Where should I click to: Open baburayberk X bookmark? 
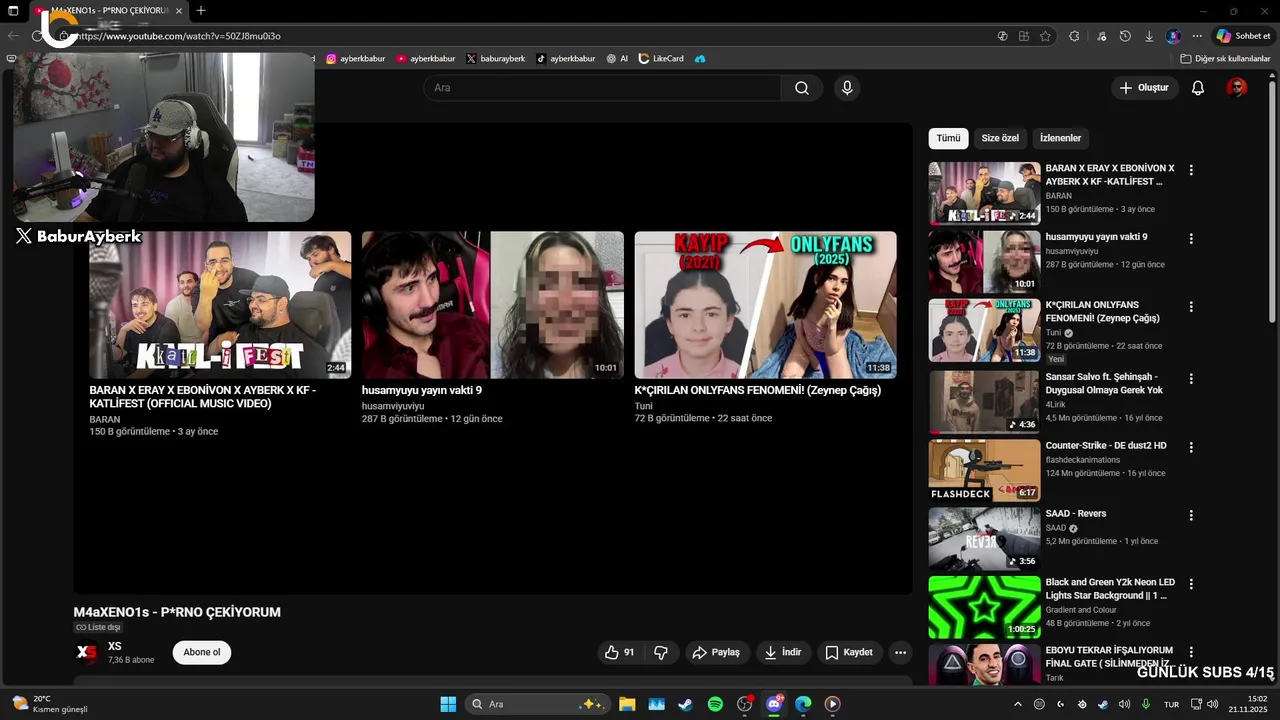click(x=496, y=59)
